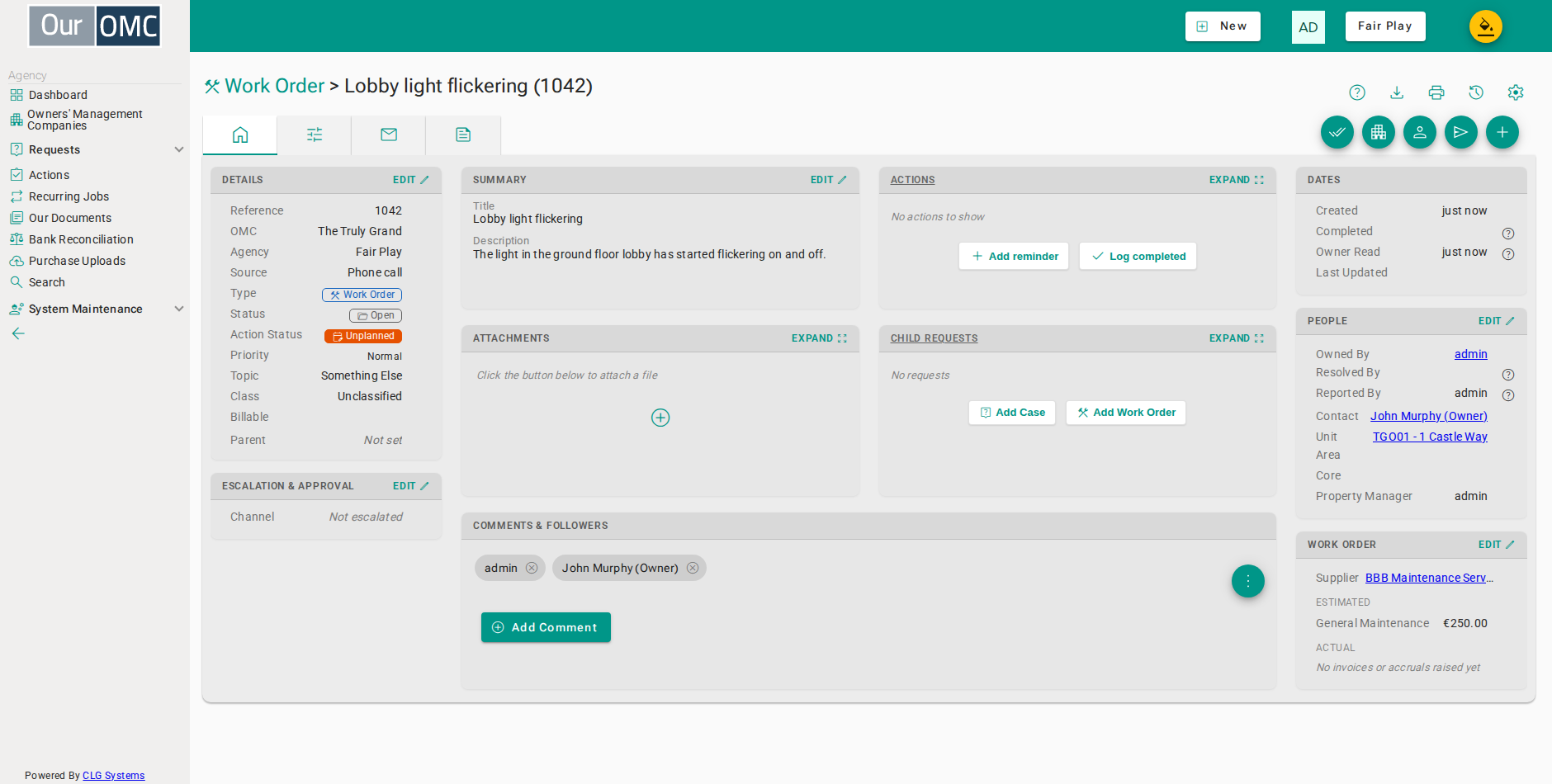This screenshot has height=784, width=1552.
Task: Open the help question mark icon
Action: click(x=1357, y=92)
